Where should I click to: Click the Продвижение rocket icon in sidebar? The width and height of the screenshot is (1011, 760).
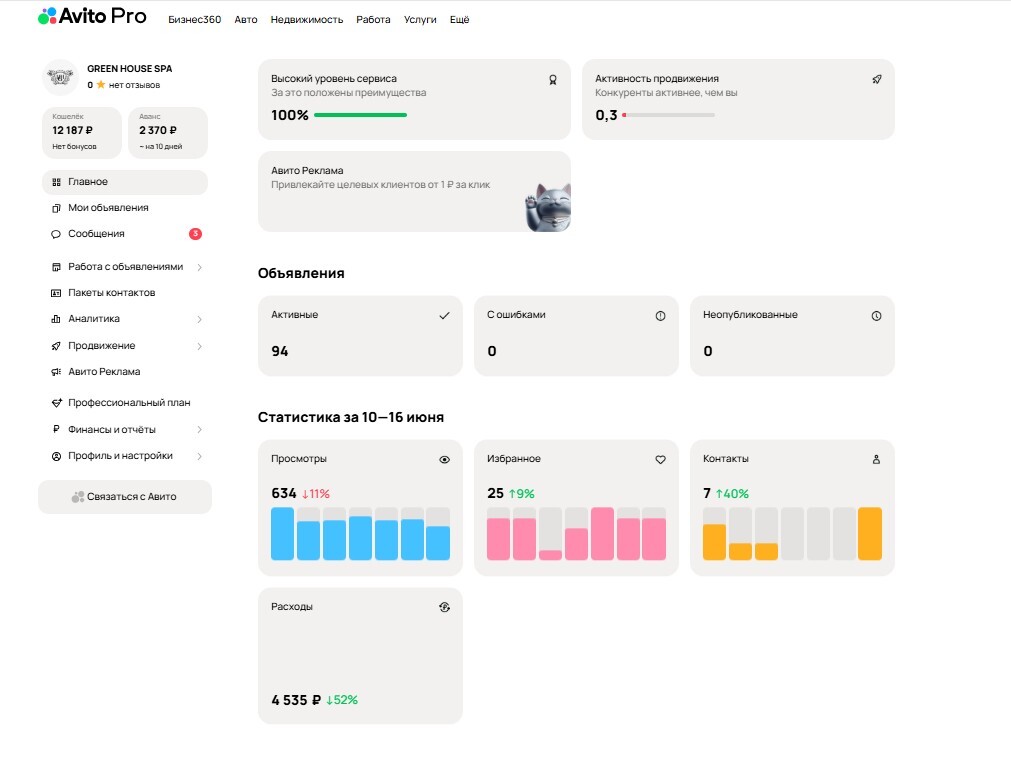click(x=56, y=346)
